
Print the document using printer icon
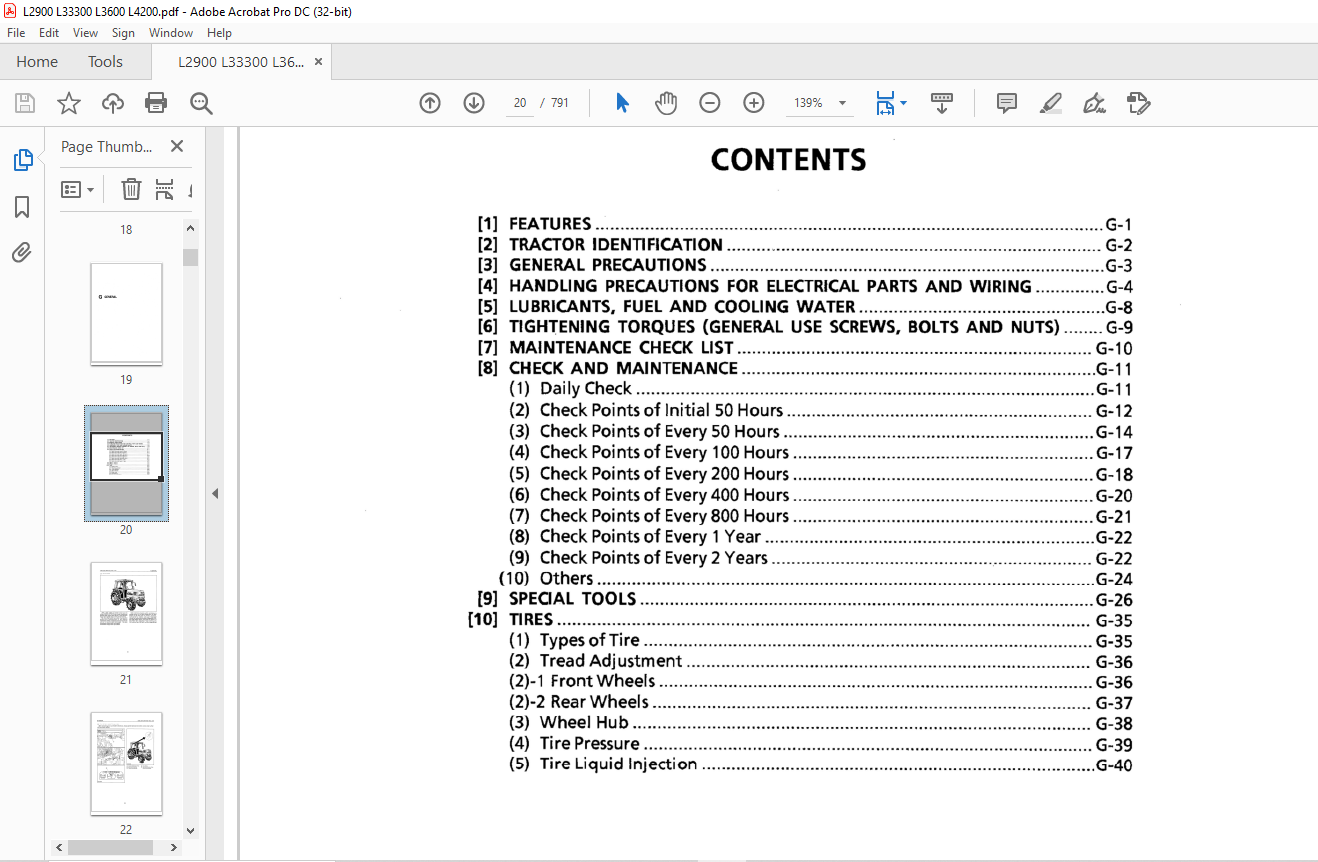(x=156, y=103)
